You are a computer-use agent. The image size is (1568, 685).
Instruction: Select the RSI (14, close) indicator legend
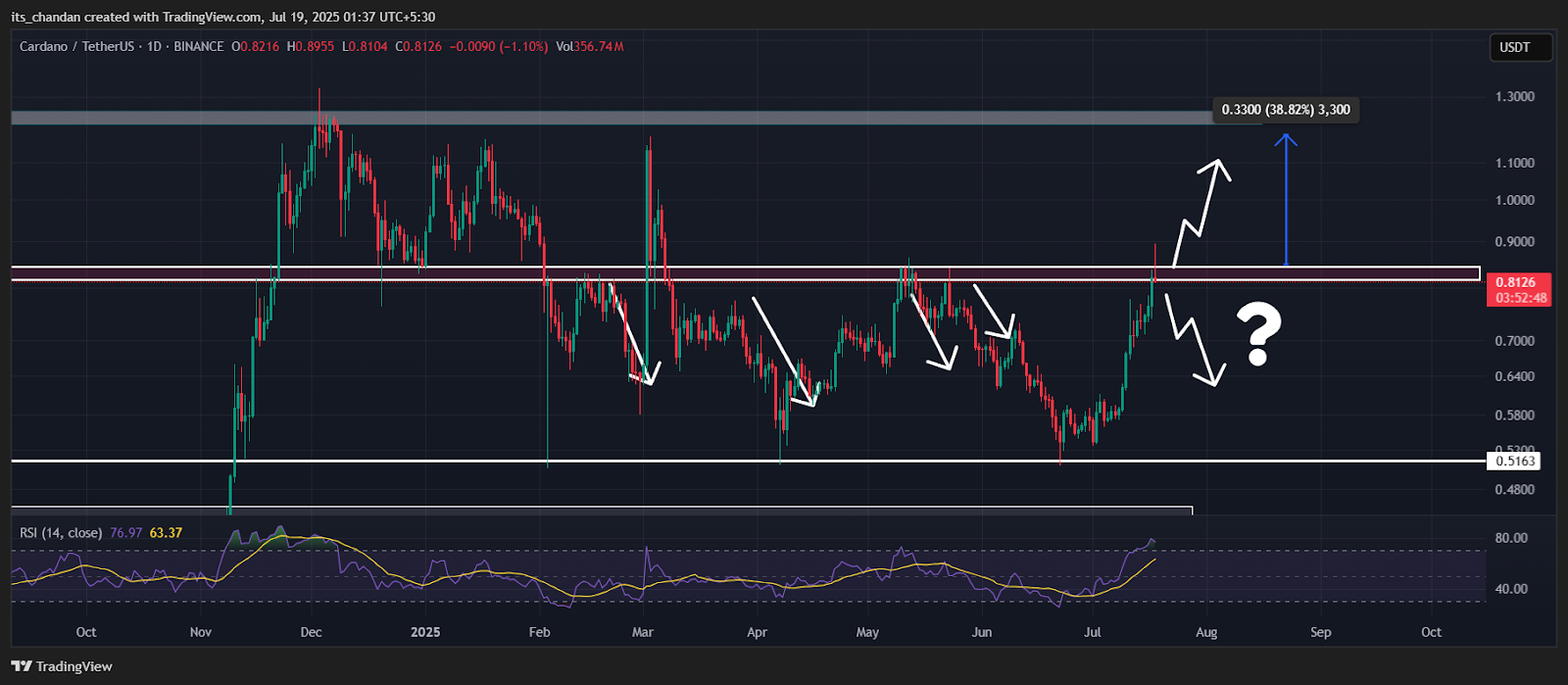point(61,533)
